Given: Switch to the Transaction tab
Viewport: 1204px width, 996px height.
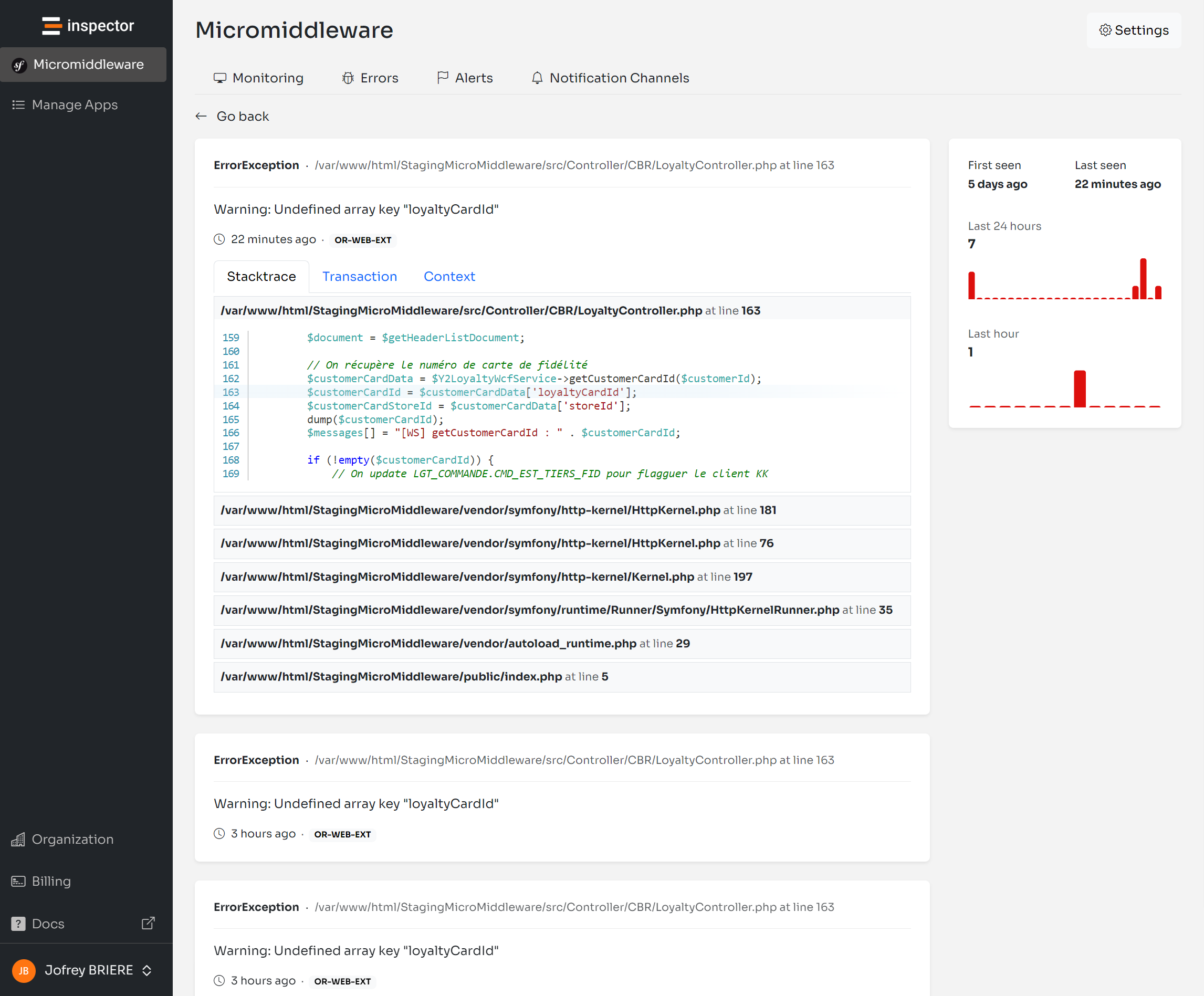Looking at the screenshot, I should pos(360,276).
